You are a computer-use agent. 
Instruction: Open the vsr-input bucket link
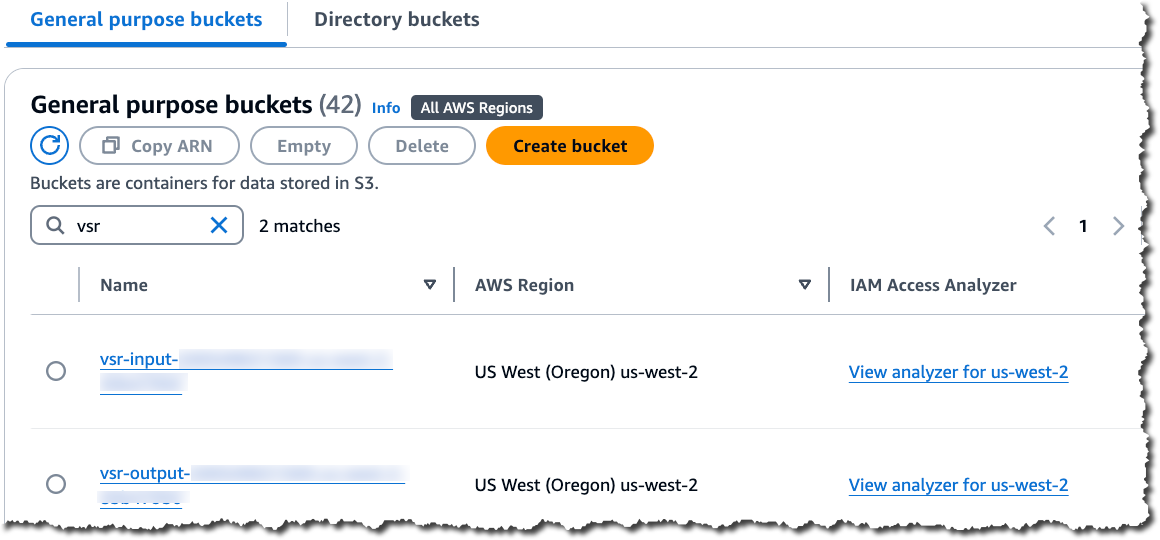tap(140, 359)
